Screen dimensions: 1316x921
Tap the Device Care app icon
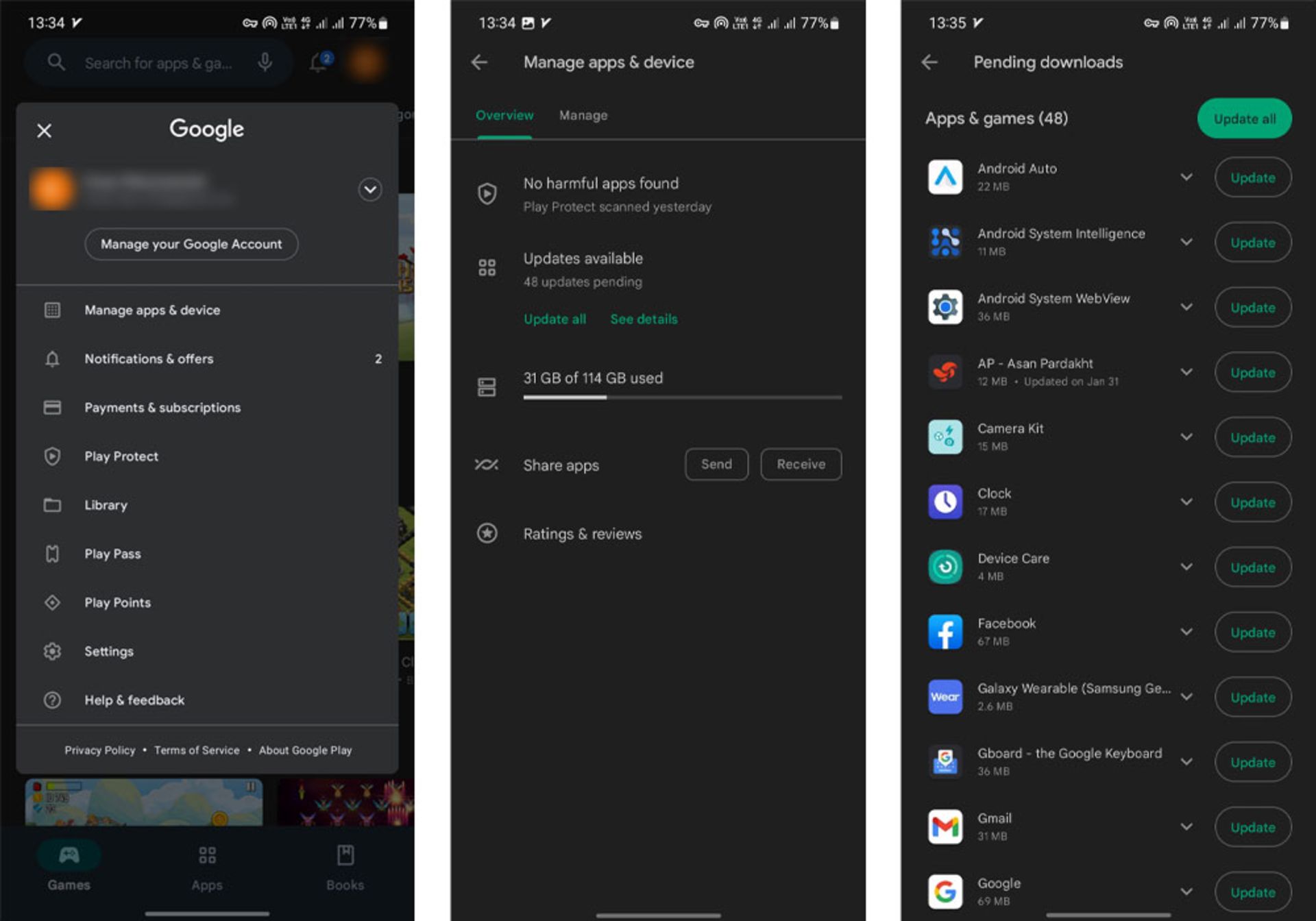coord(945,567)
